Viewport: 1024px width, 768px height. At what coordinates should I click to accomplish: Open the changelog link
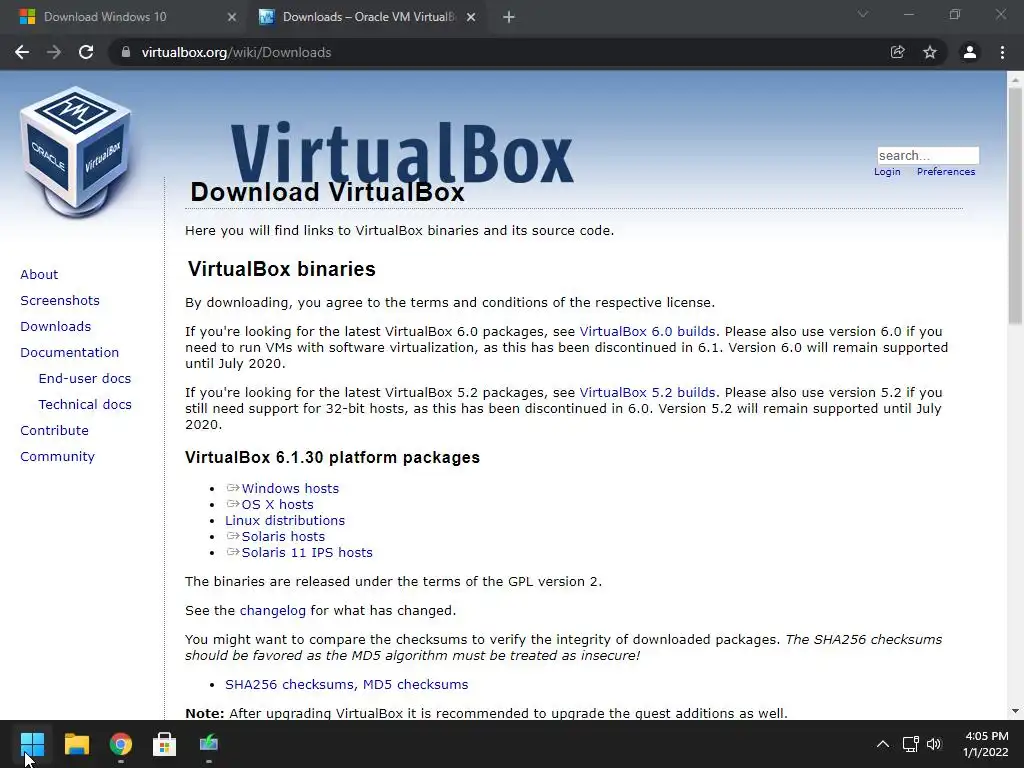pos(272,611)
